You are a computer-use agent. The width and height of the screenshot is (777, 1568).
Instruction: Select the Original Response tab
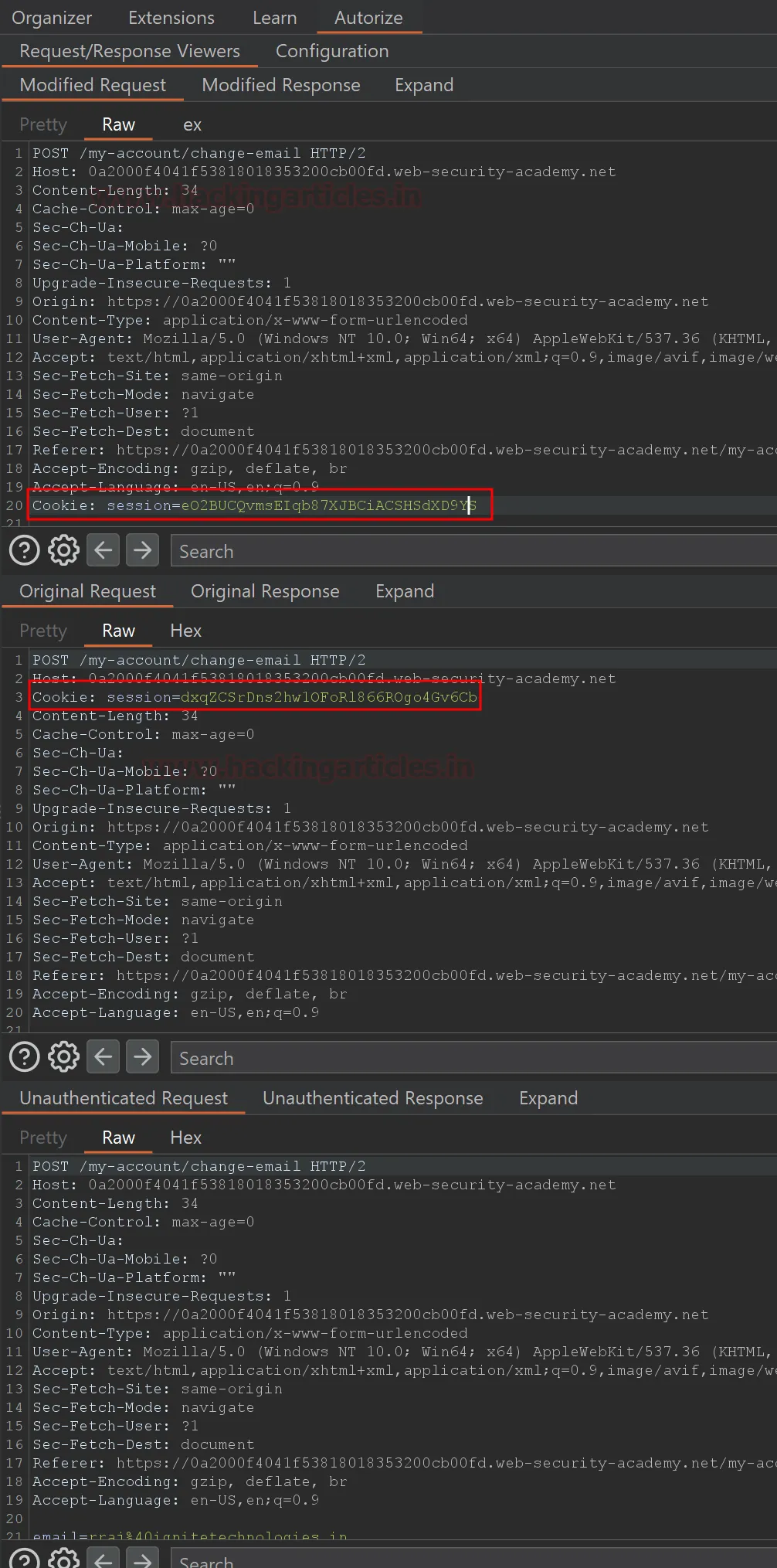265,591
